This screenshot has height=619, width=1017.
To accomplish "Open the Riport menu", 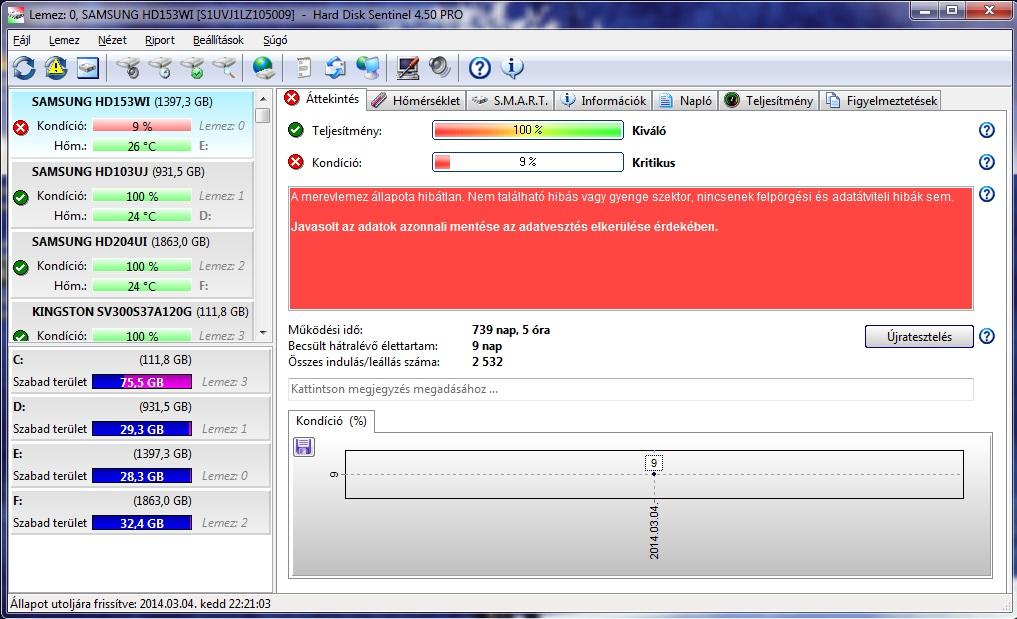I will coord(160,40).
